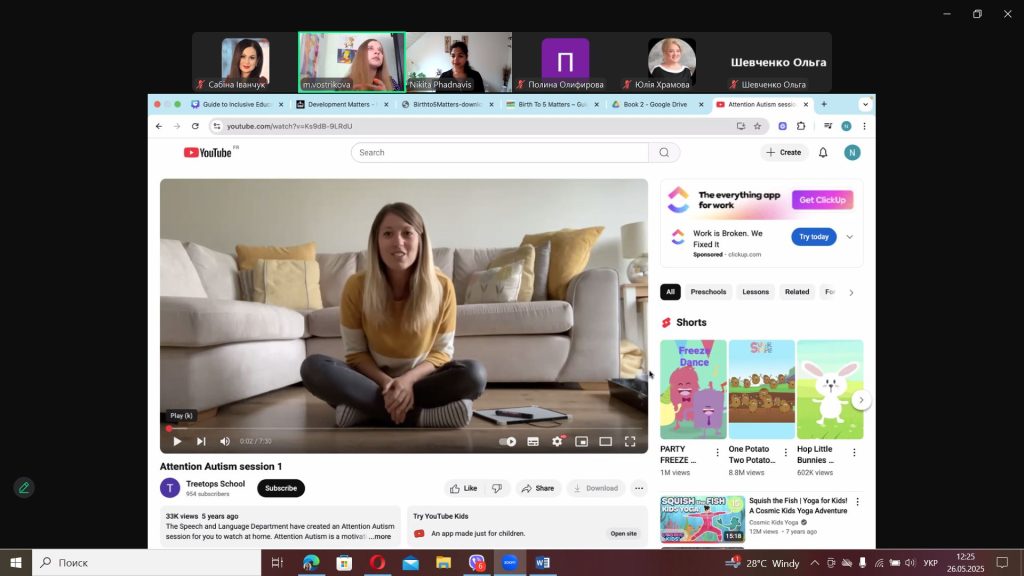Dislike the video with thumbs-down icon

[497, 488]
